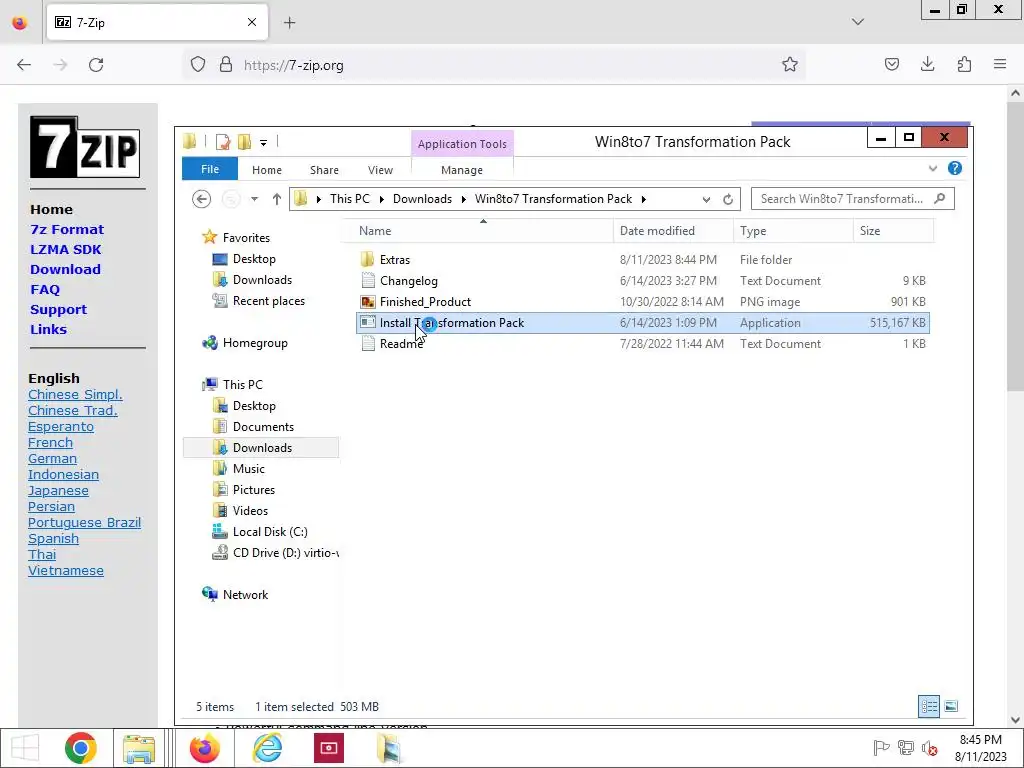Switch to Details view icon
The height and width of the screenshot is (768, 1024).
(x=929, y=706)
